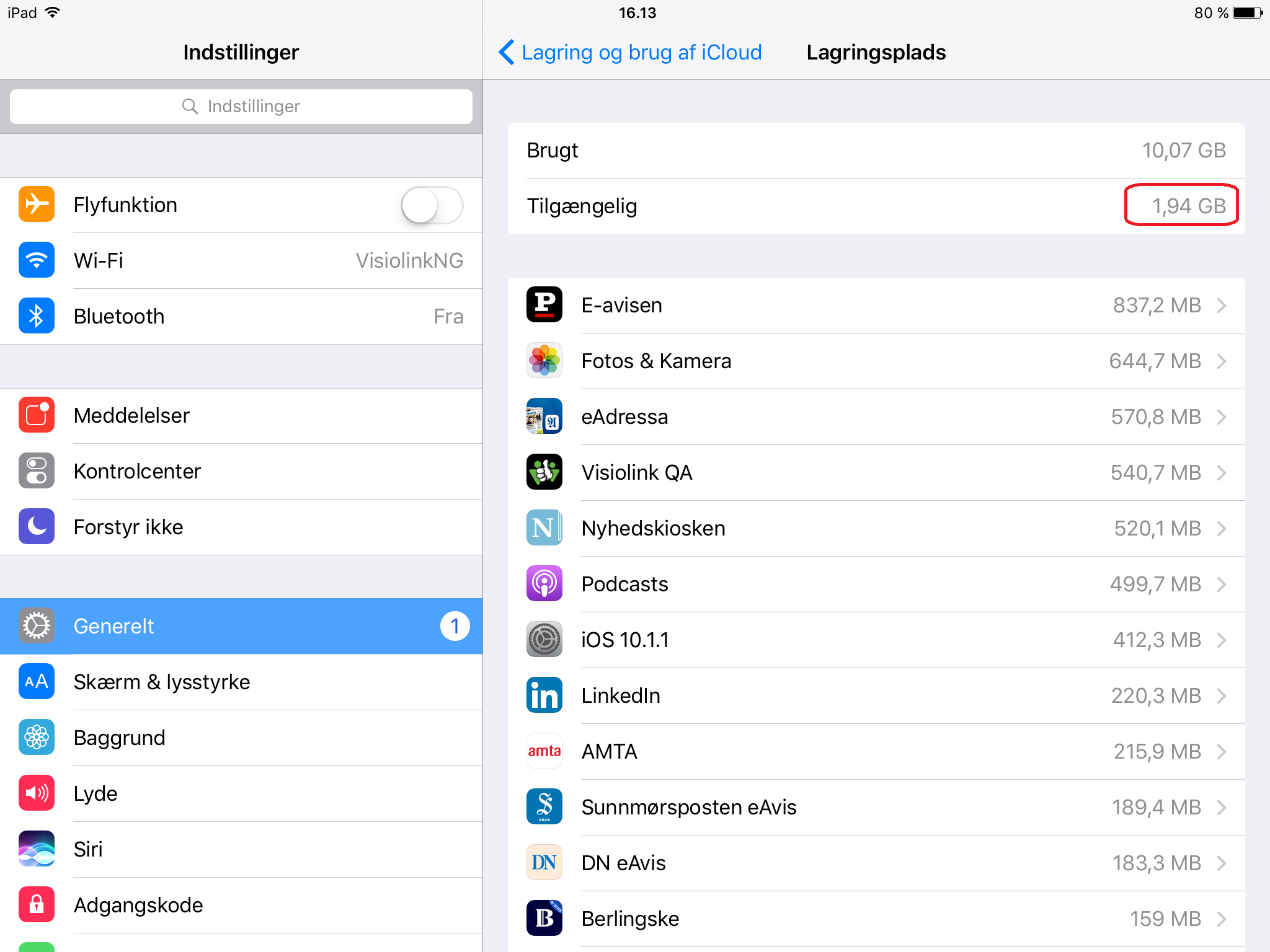This screenshot has width=1270, height=952.
Task: Open Lyde settings row
Action: coord(241,794)
